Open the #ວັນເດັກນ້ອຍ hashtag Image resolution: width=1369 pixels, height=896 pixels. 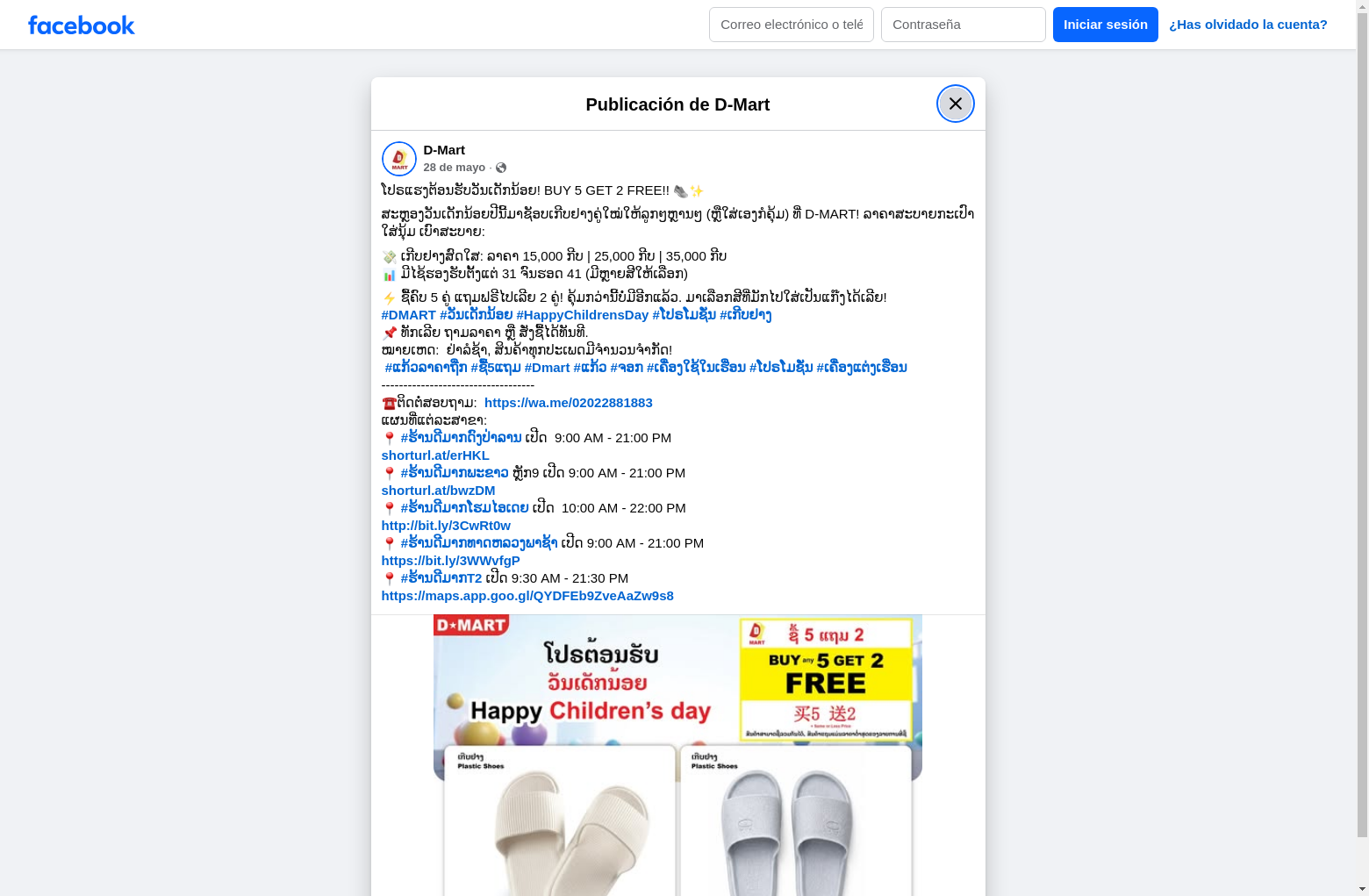pyautogui.click(x=477, y=315)
